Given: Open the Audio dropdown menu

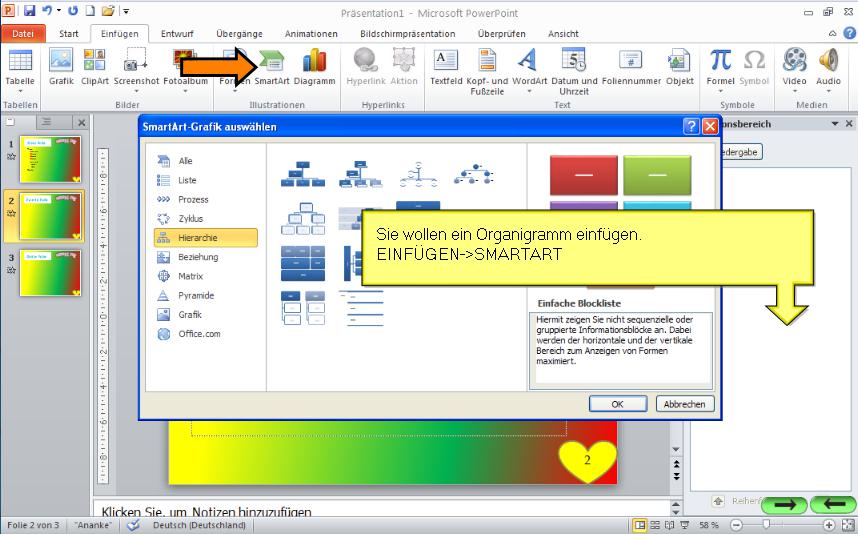Looking at the screenshot, I should tap(828, 92).
